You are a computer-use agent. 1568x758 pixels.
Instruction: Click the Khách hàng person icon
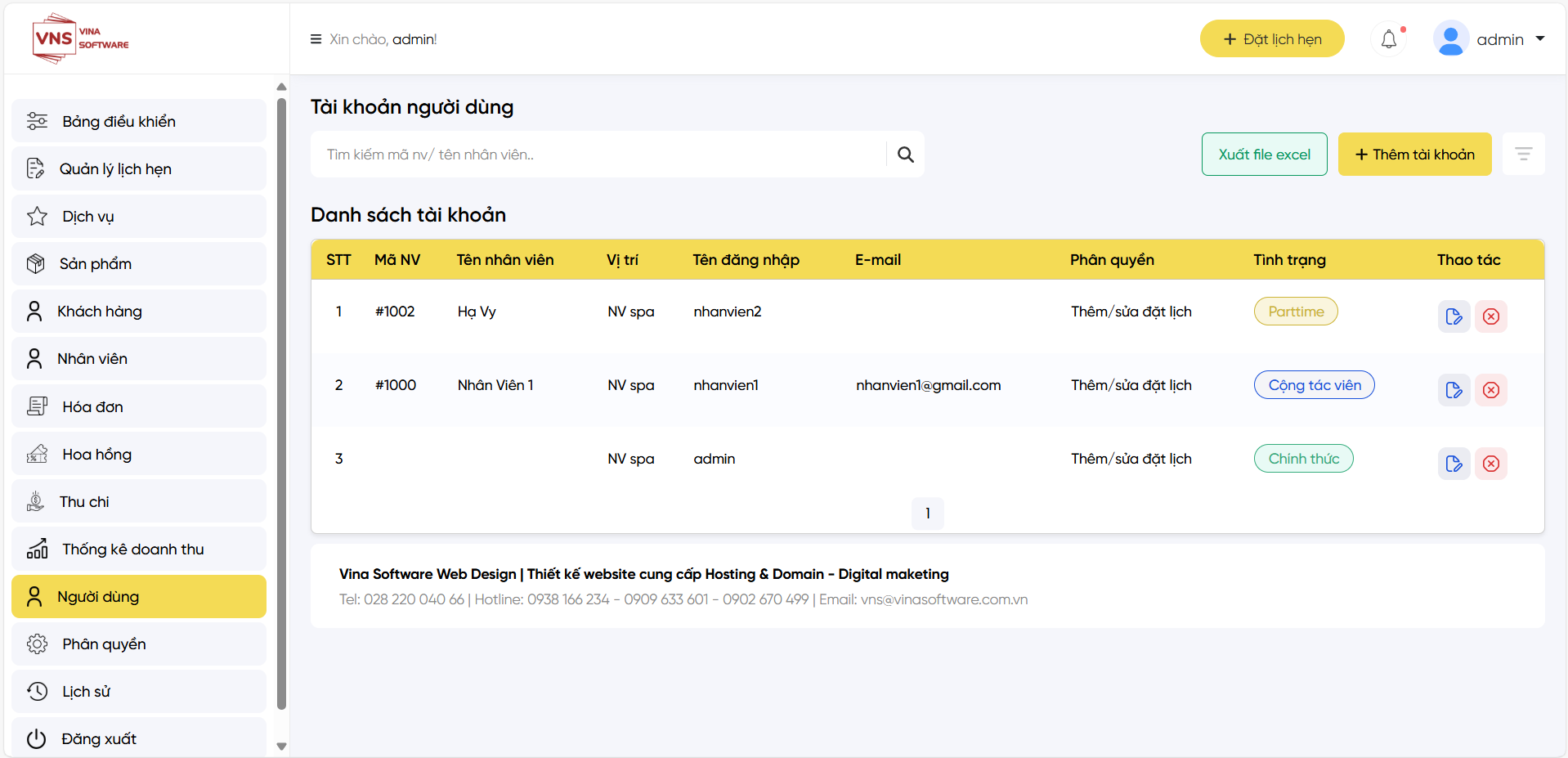[x=34, y=311]
